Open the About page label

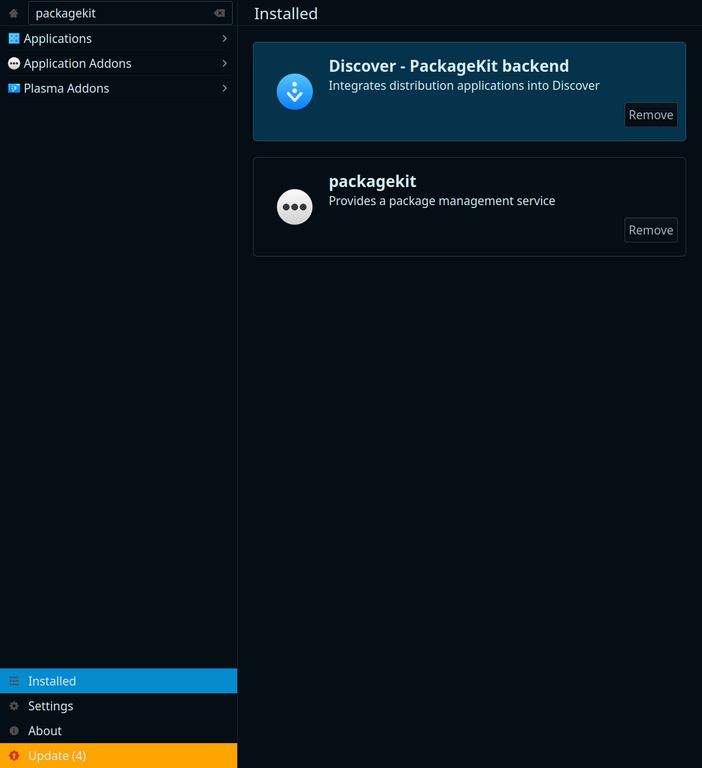[x=45, y=731]
